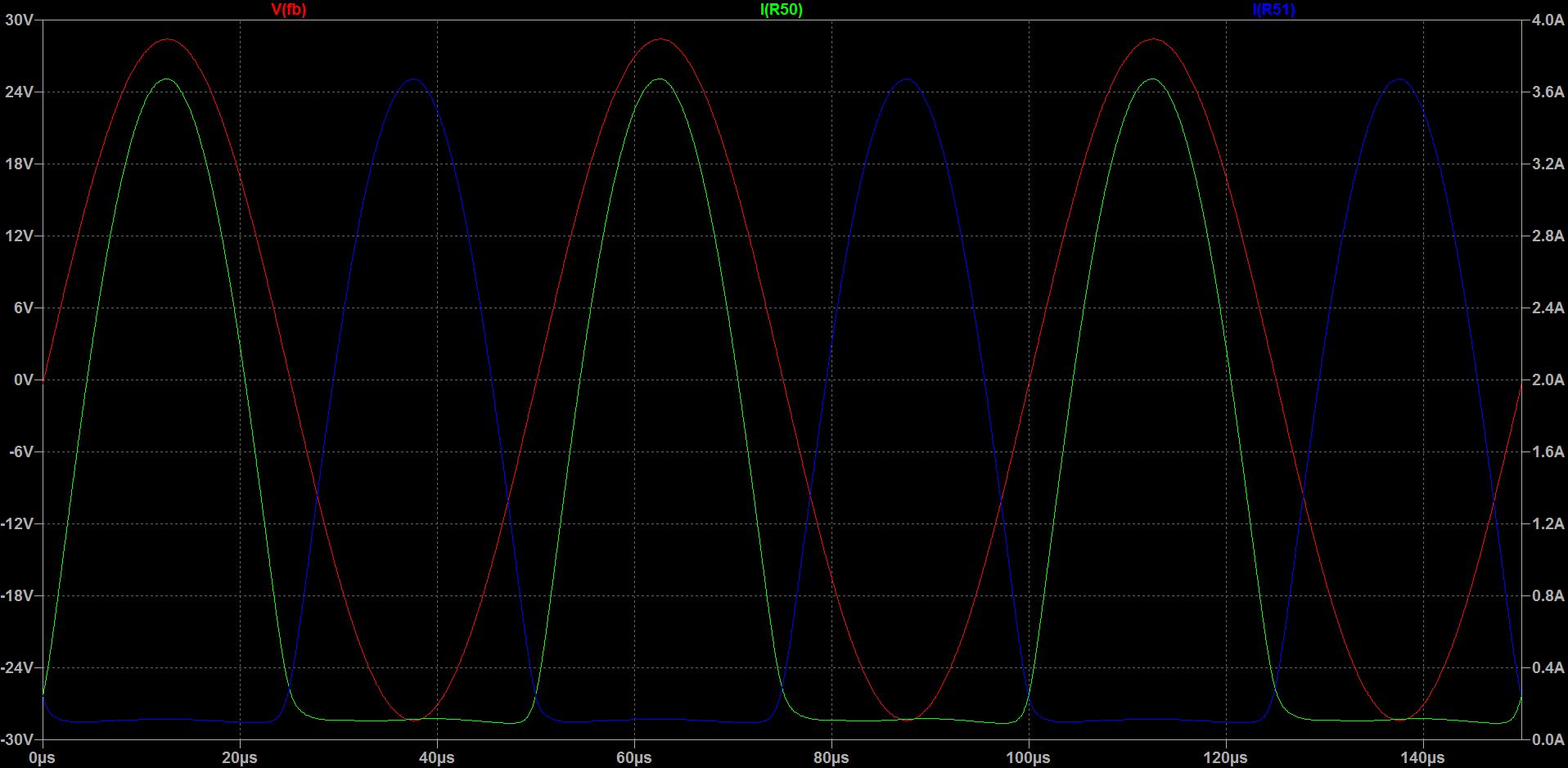Click the 60µs time axis label
Screen dimensions: 1568x768
634,758
